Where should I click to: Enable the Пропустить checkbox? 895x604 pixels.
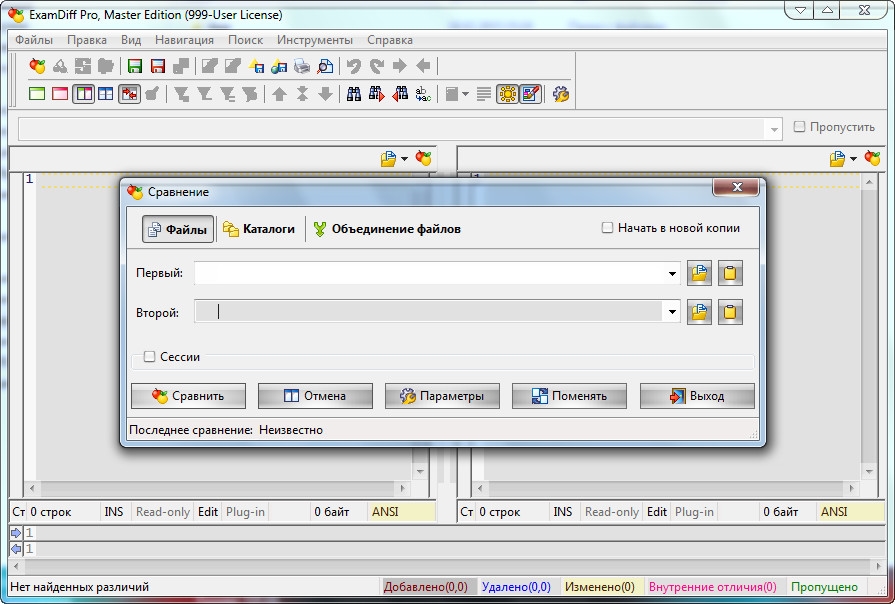(x=799, y=127)
